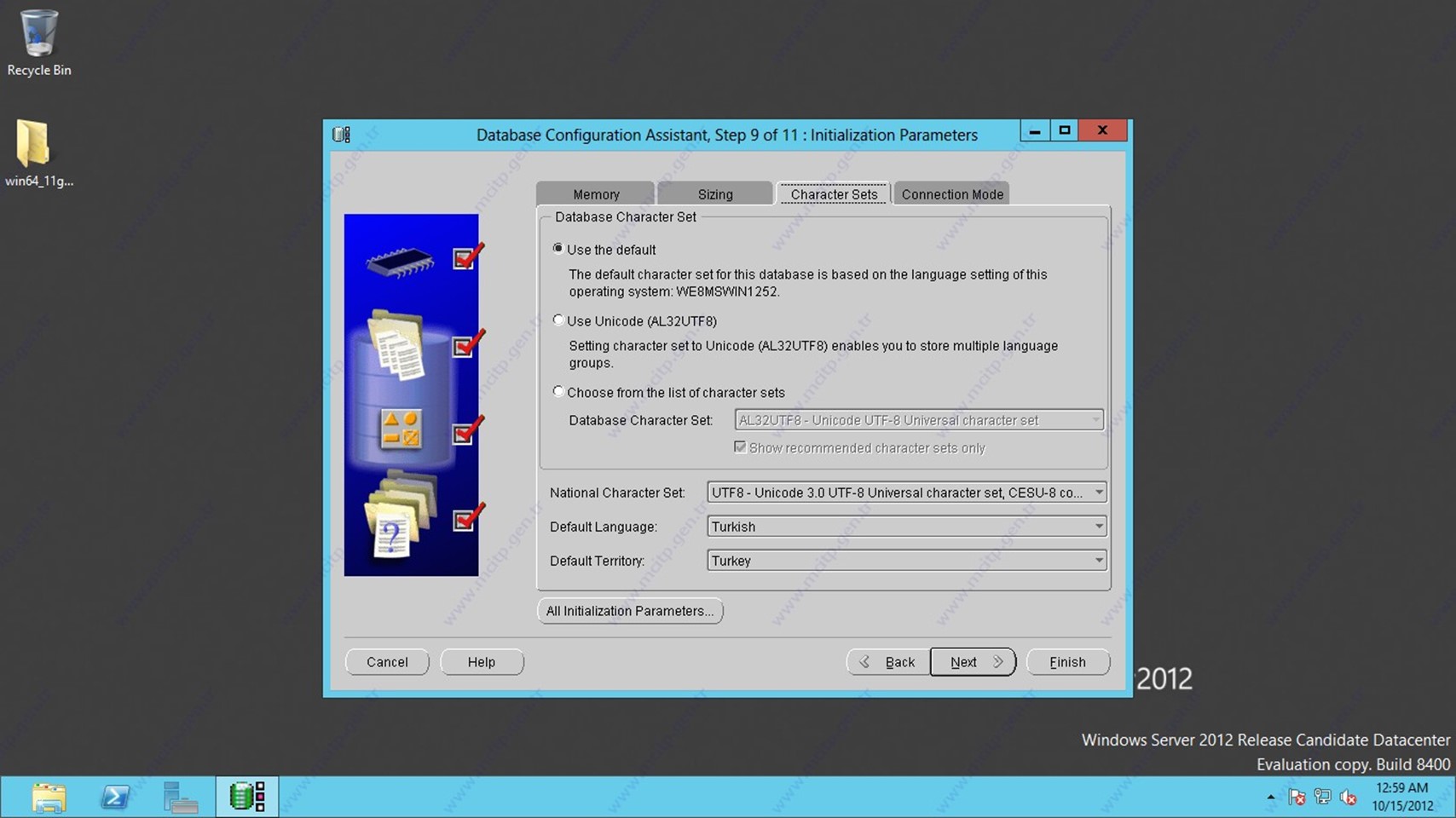Select 'Choose from the list of character sets'
Image resolution: width=1456 pixels, height=818 pixels.
click(x=558, y=392)
